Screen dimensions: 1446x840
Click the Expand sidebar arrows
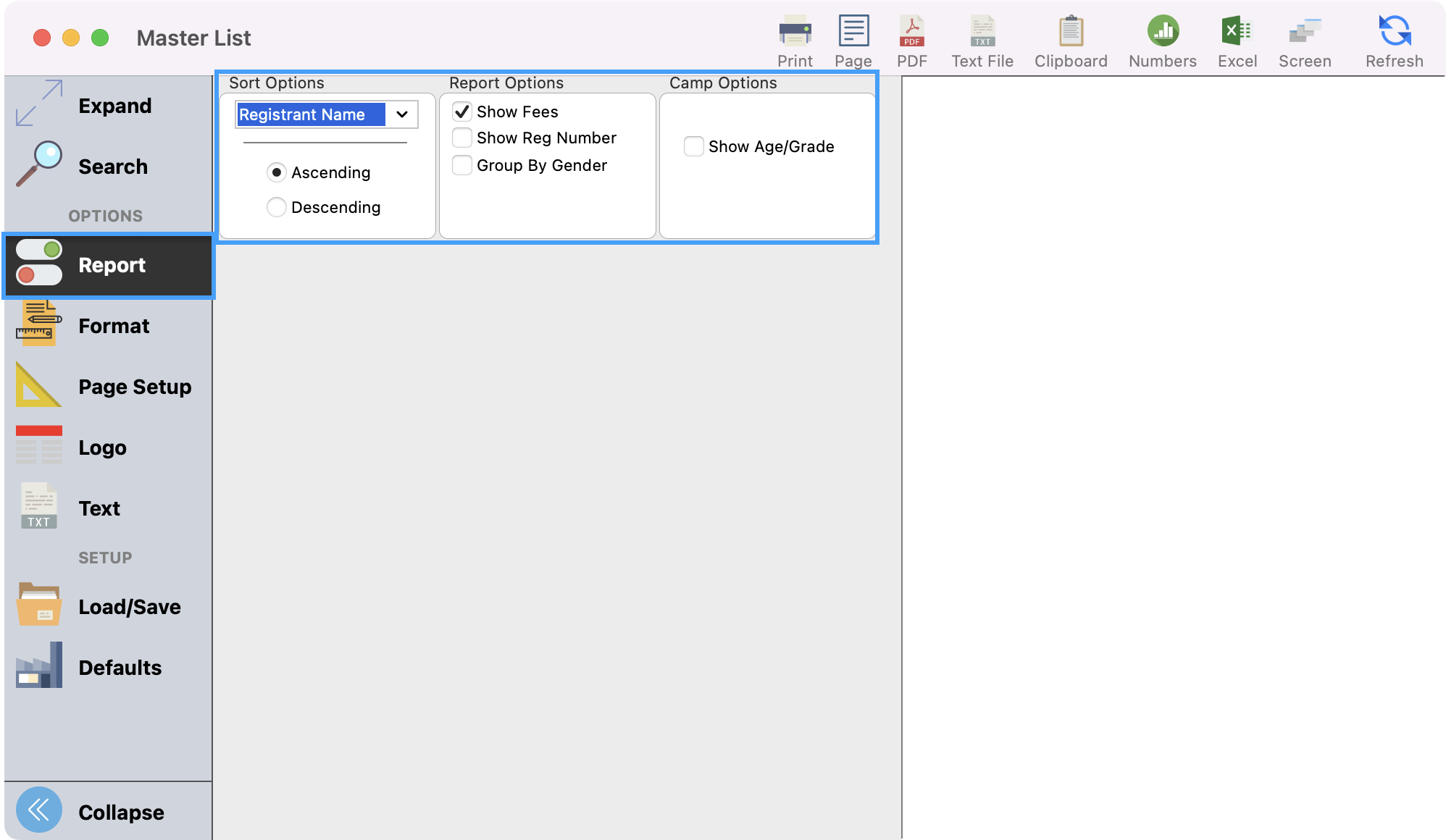(39, 104)
